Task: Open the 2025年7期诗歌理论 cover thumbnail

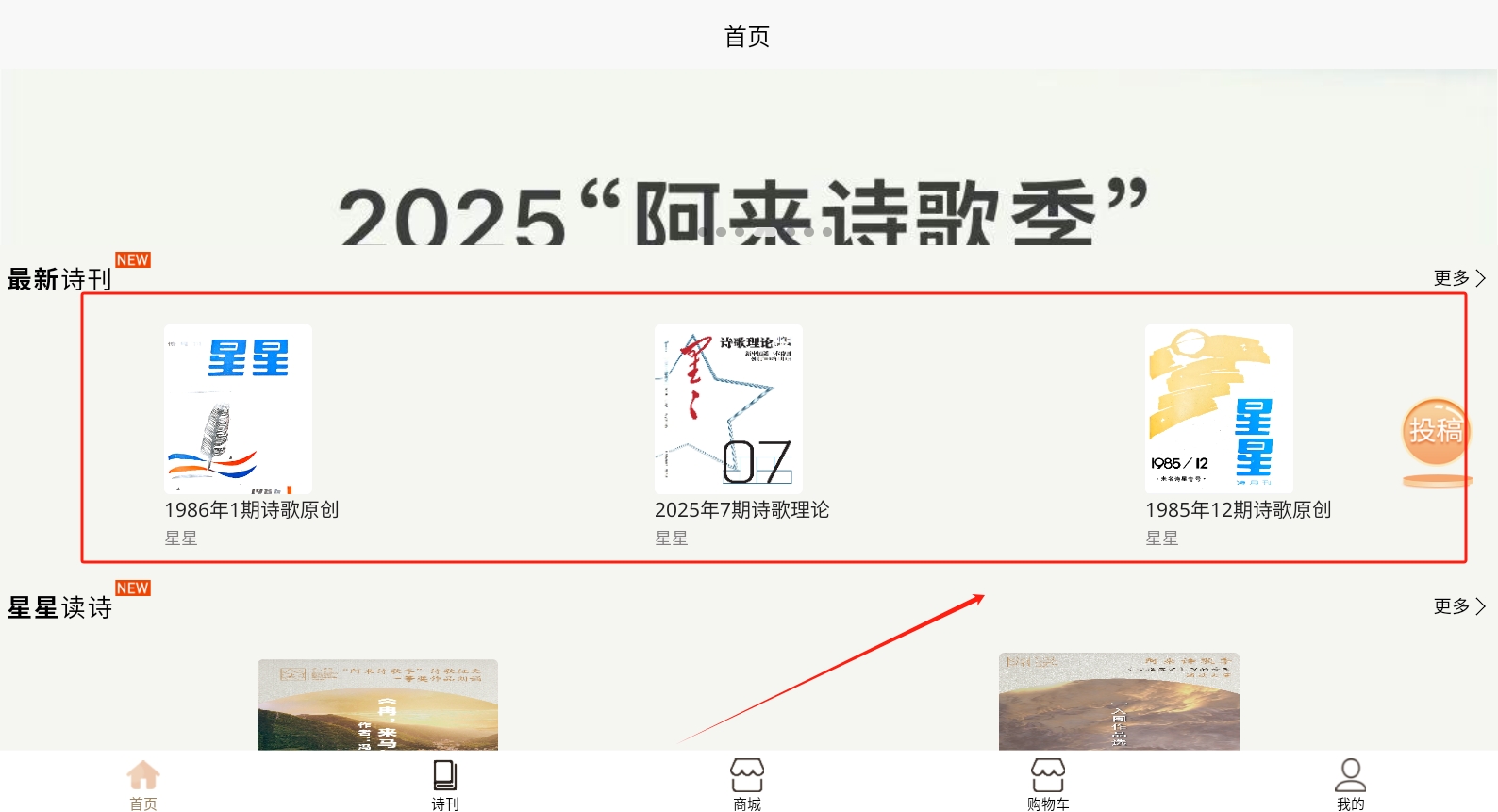Action: [728, 409]
